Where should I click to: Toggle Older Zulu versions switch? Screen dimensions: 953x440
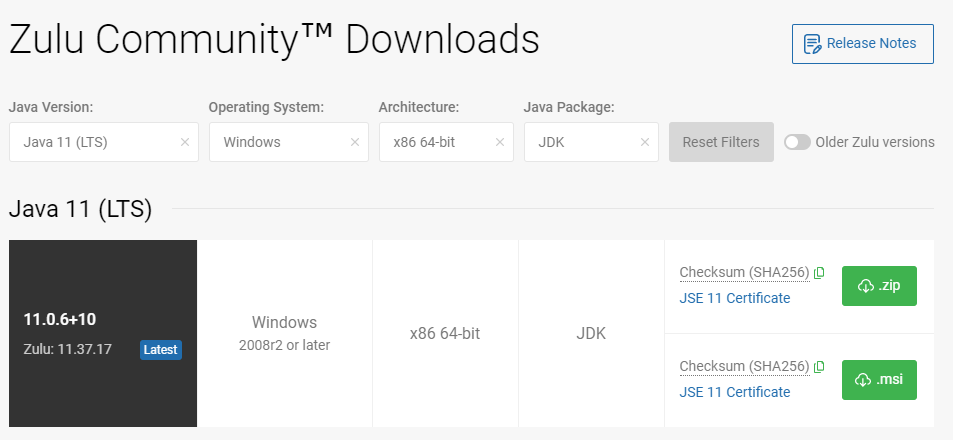click(797, 142)
